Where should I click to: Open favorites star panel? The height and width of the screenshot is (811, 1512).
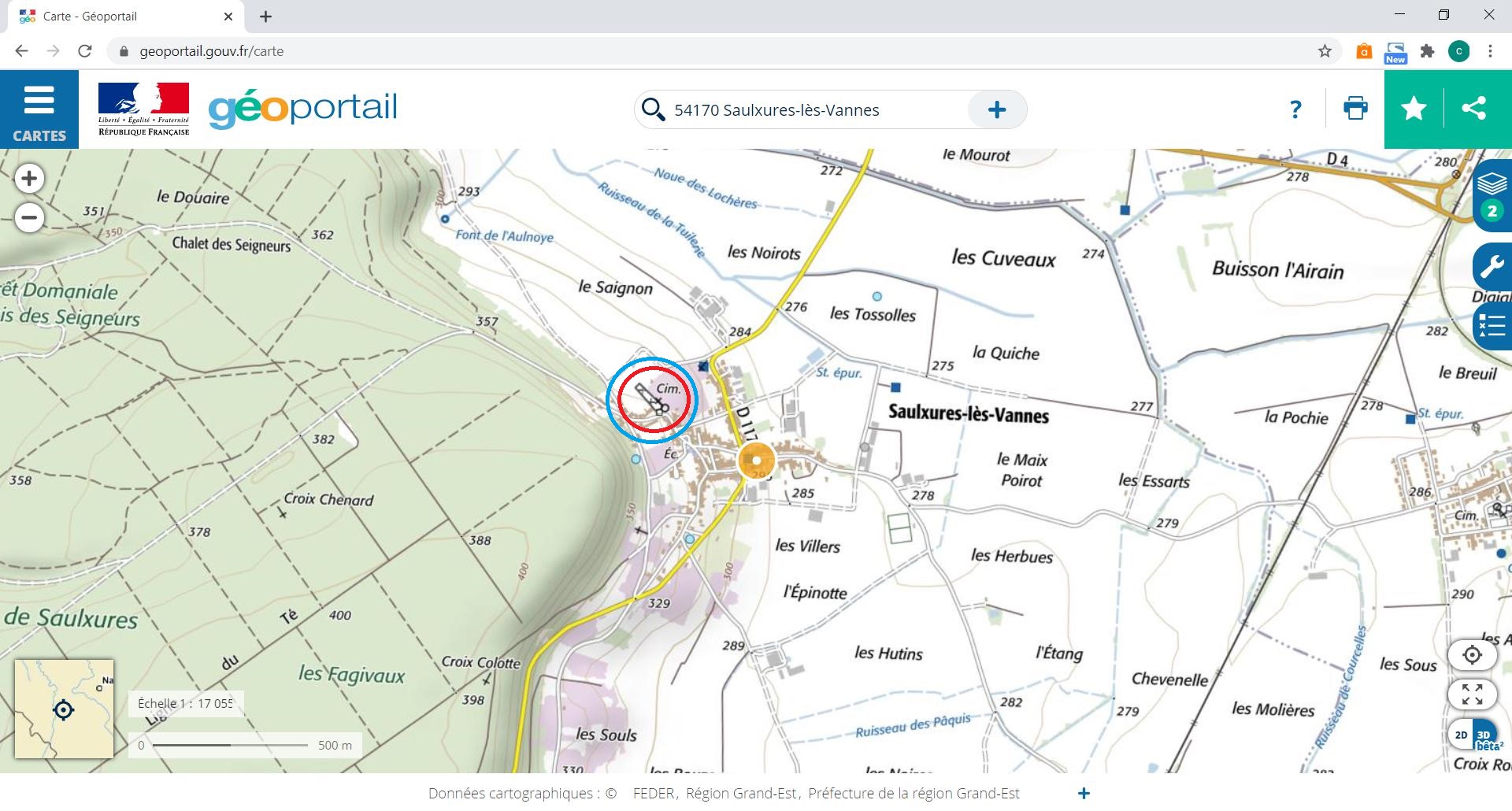click(x=1414, y=109)
